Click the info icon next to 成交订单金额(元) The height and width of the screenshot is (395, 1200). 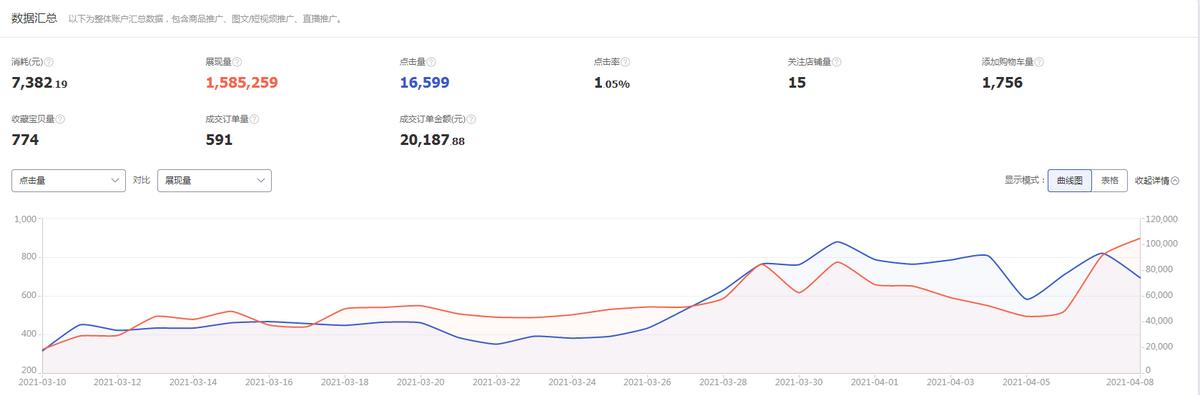point(473,118)
